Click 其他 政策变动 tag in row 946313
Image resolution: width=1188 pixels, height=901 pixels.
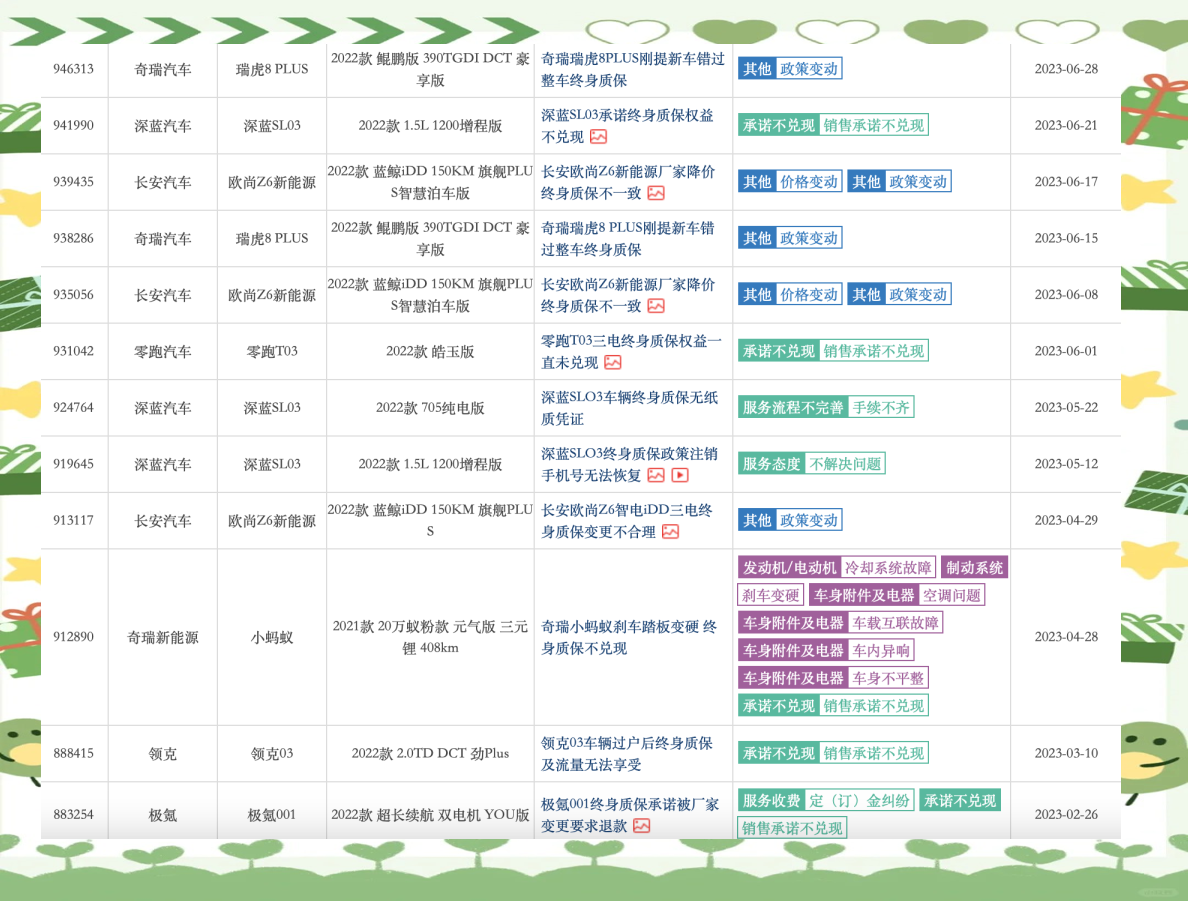coord(790,69)
